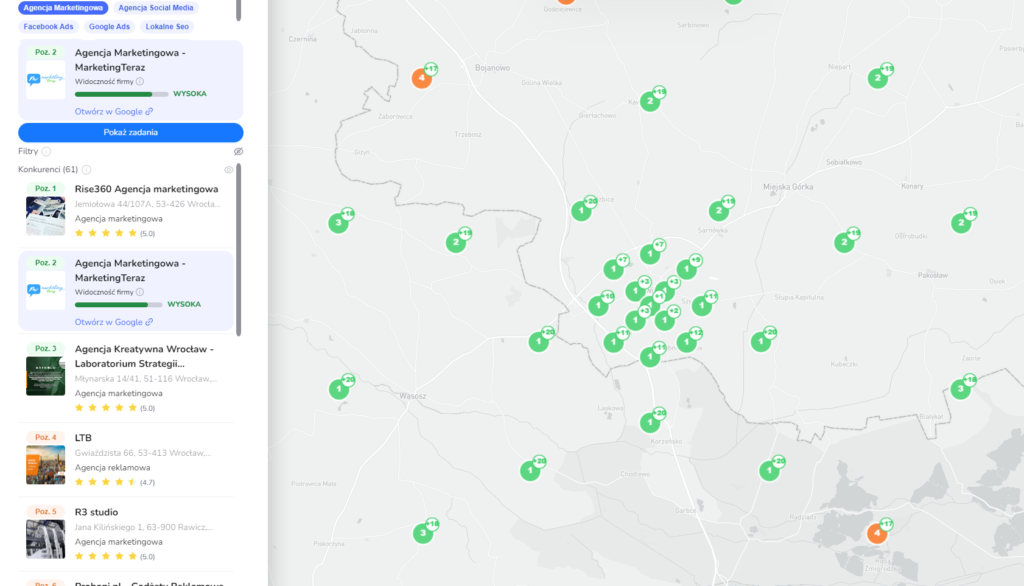Click the orange map marker labeled 4 near Bojanowo
Screen dimensions: 1024x586
422,78
